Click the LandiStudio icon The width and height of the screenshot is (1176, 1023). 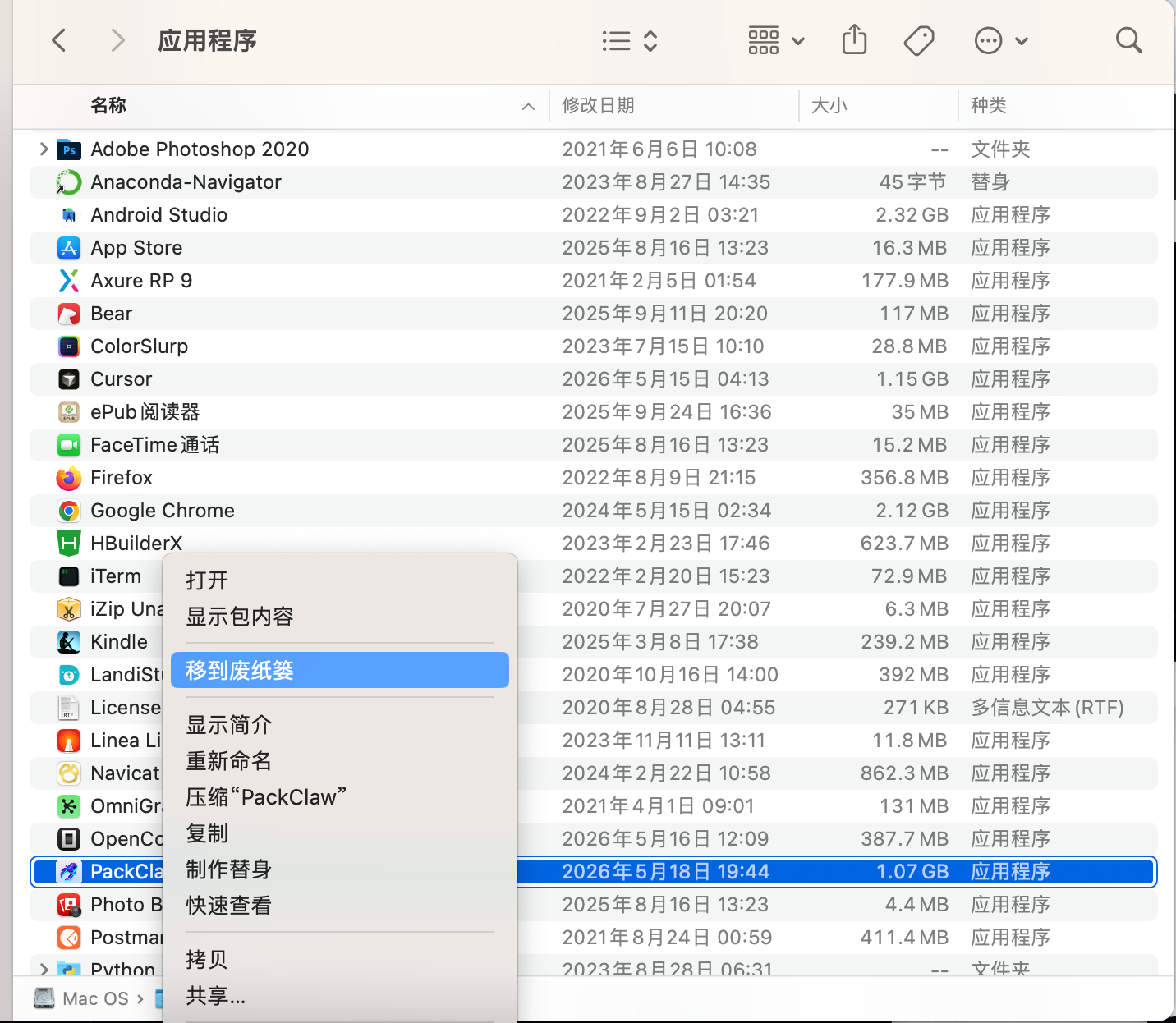coord(69,675)
